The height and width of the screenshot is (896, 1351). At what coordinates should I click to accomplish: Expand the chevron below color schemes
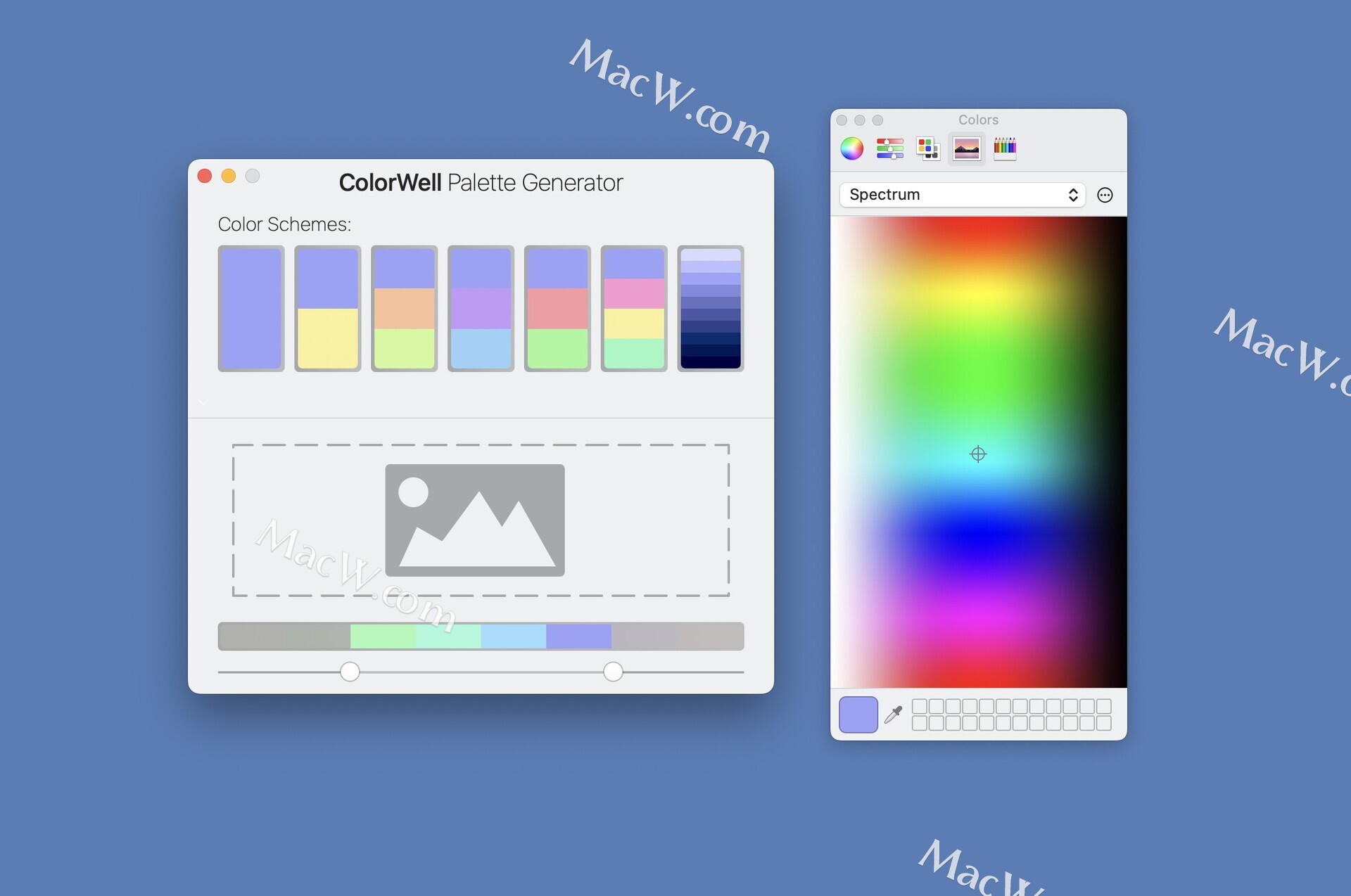coord(203,402)
